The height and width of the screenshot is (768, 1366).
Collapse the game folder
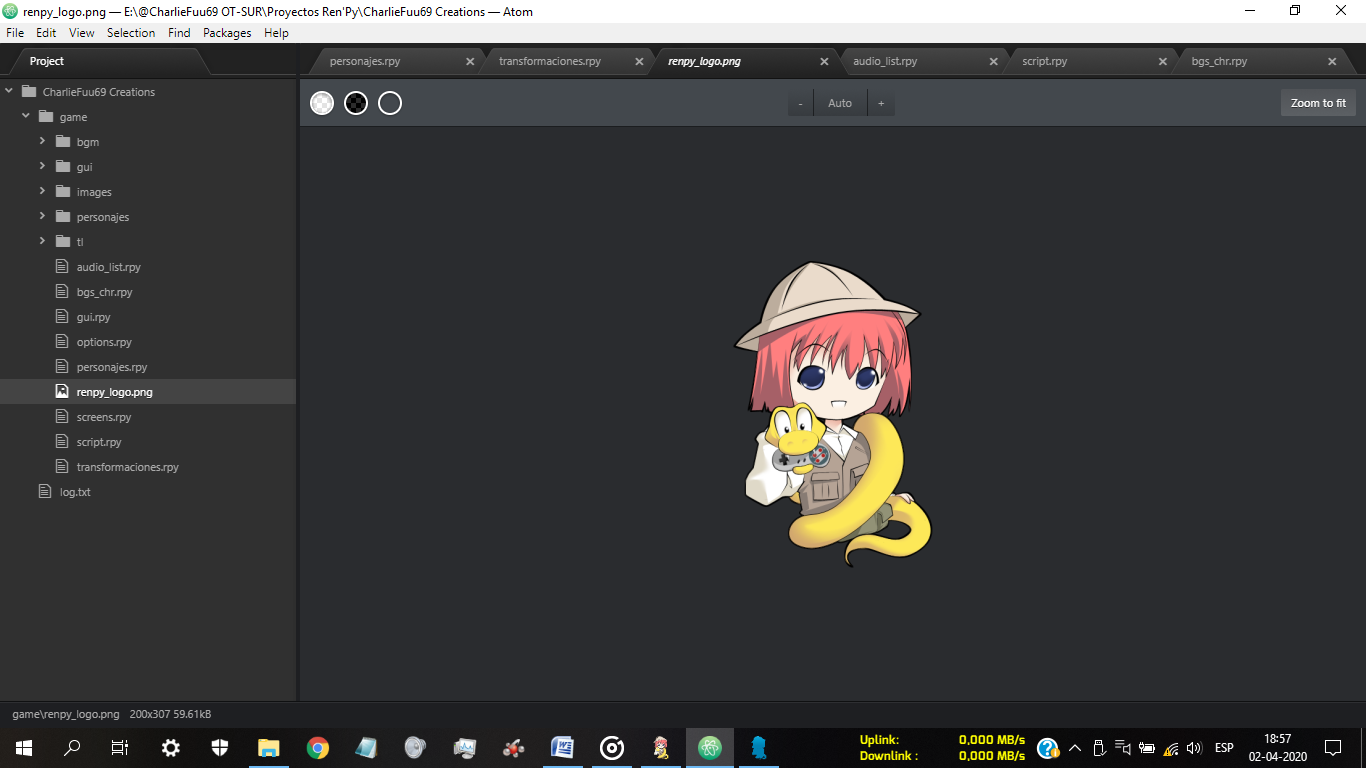point(26,116)
